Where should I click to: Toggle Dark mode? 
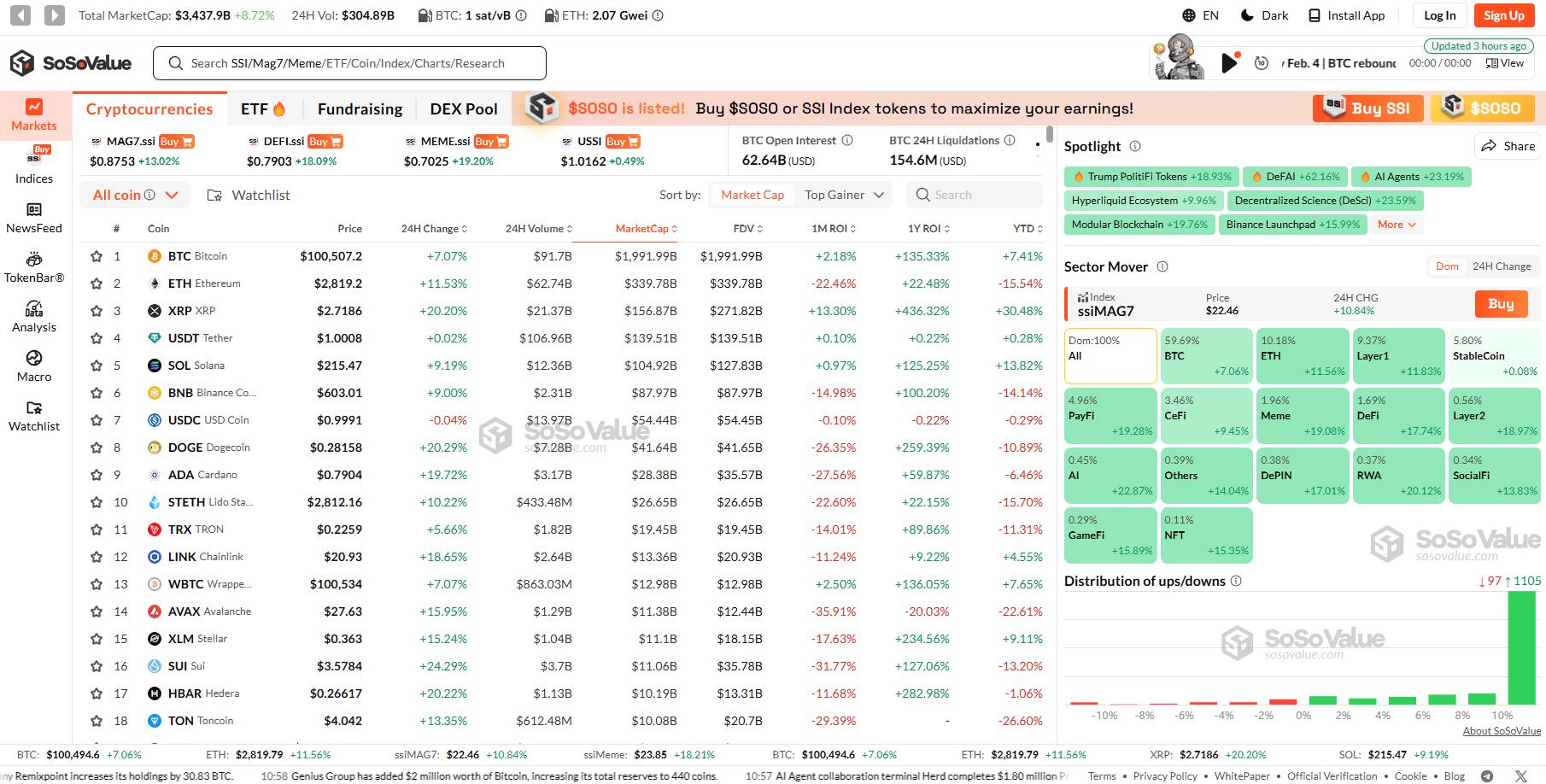[x=1264, y=15]
